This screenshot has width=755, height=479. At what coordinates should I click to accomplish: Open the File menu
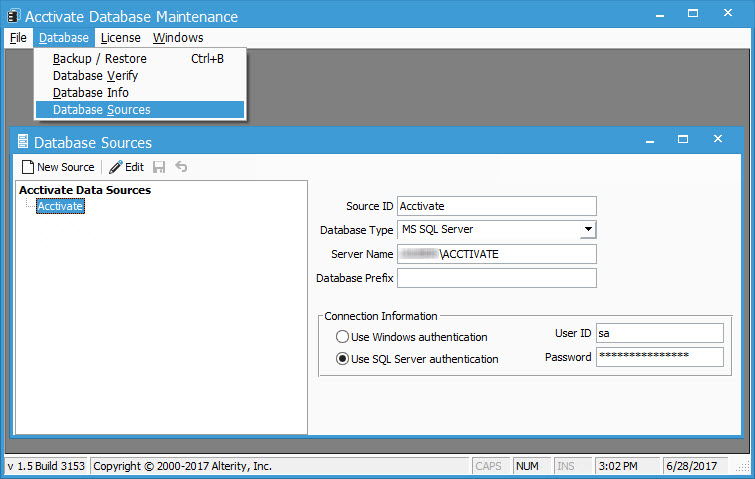[x=18, y=38]
